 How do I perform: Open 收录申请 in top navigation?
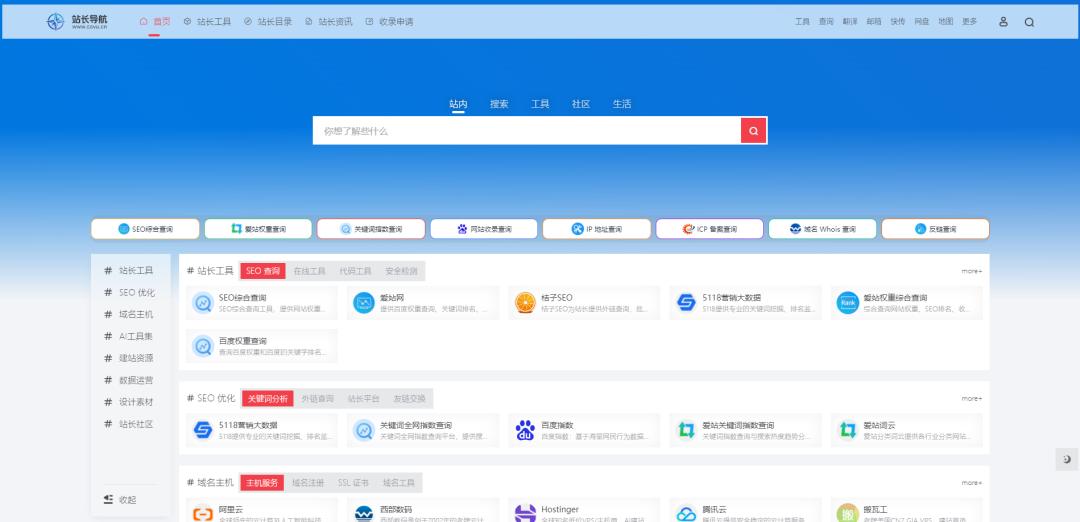click(389, 21)
